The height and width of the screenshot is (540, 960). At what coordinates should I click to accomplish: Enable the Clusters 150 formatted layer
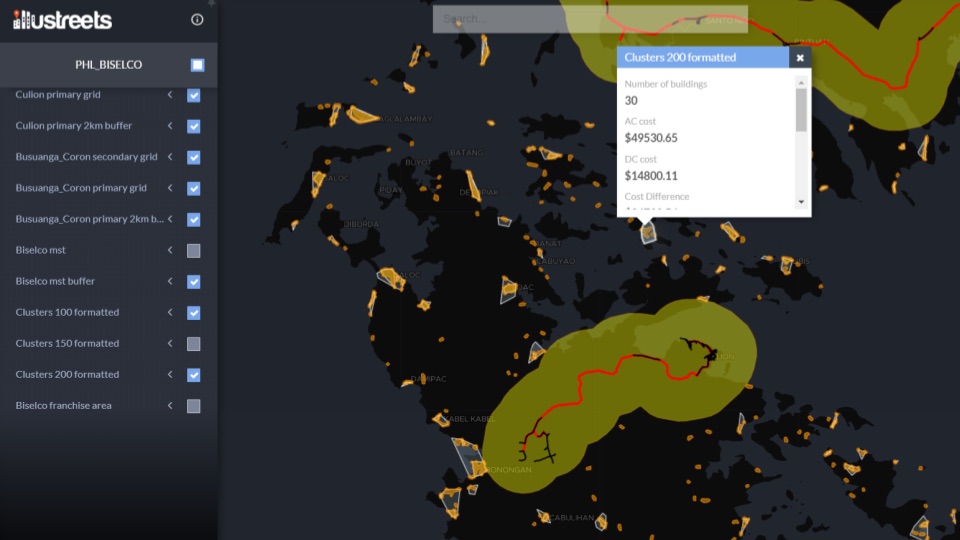(194, 344)
